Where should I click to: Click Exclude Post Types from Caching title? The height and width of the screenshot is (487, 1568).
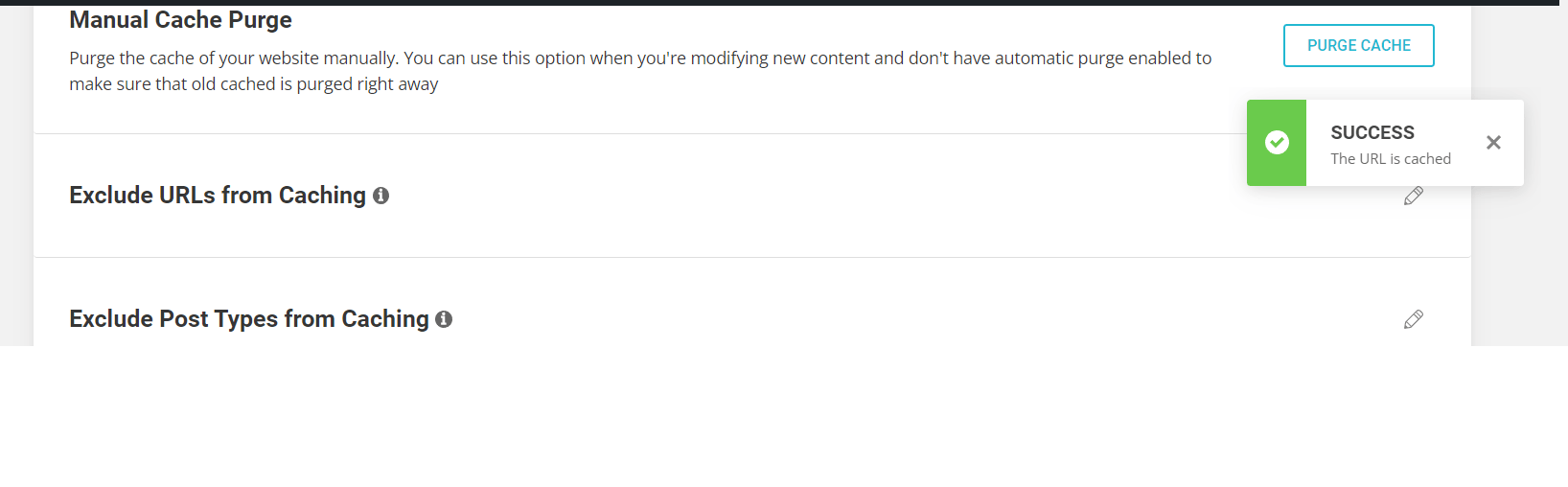[x=249, y=319]
